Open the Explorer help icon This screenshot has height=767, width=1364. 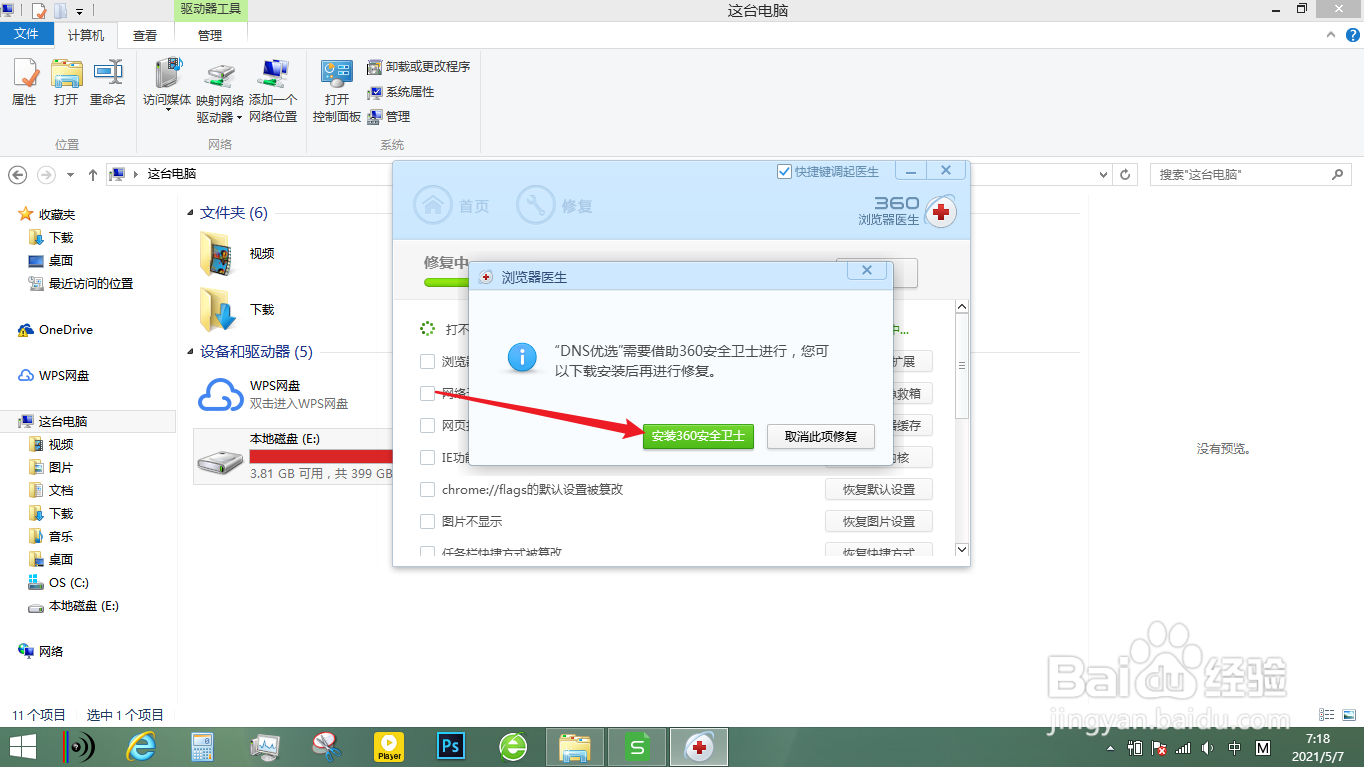(x=1351, y=35)
